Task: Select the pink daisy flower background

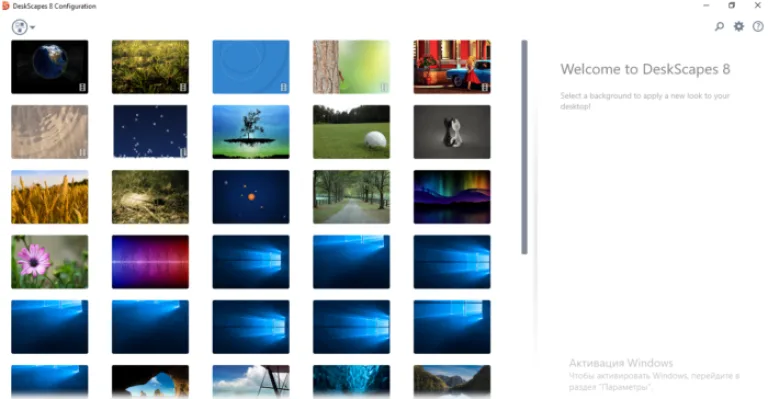Action: (x=50, y=262)
